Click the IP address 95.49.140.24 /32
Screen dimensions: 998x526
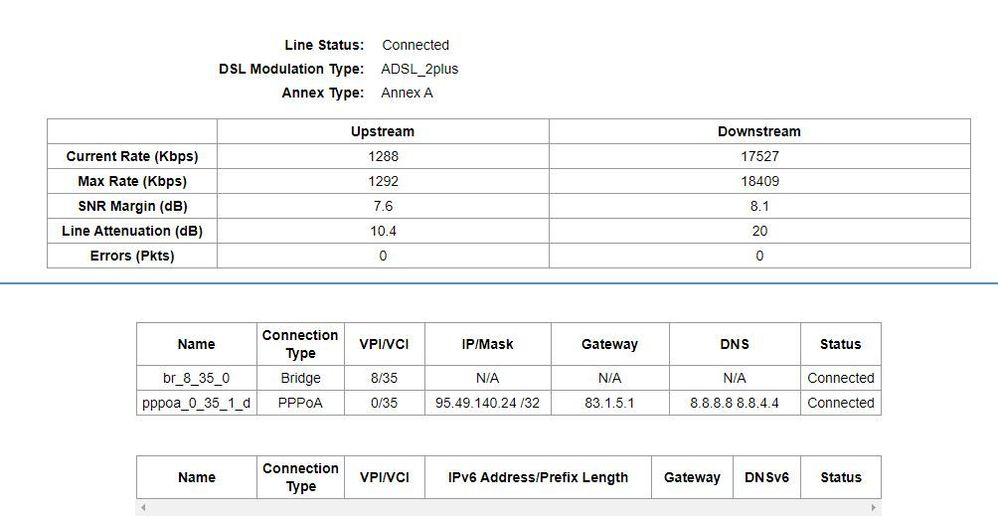pos(487,403)
